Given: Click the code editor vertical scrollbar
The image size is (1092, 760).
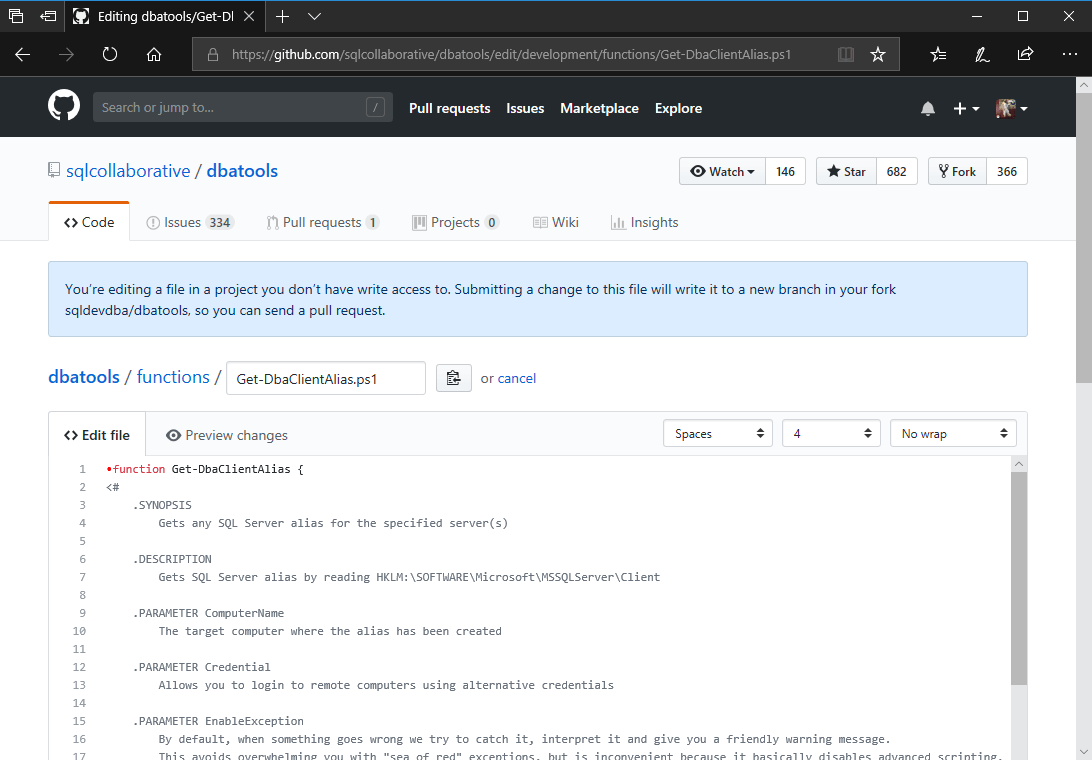Looking at the screenshot, I should click(1019, 580).
